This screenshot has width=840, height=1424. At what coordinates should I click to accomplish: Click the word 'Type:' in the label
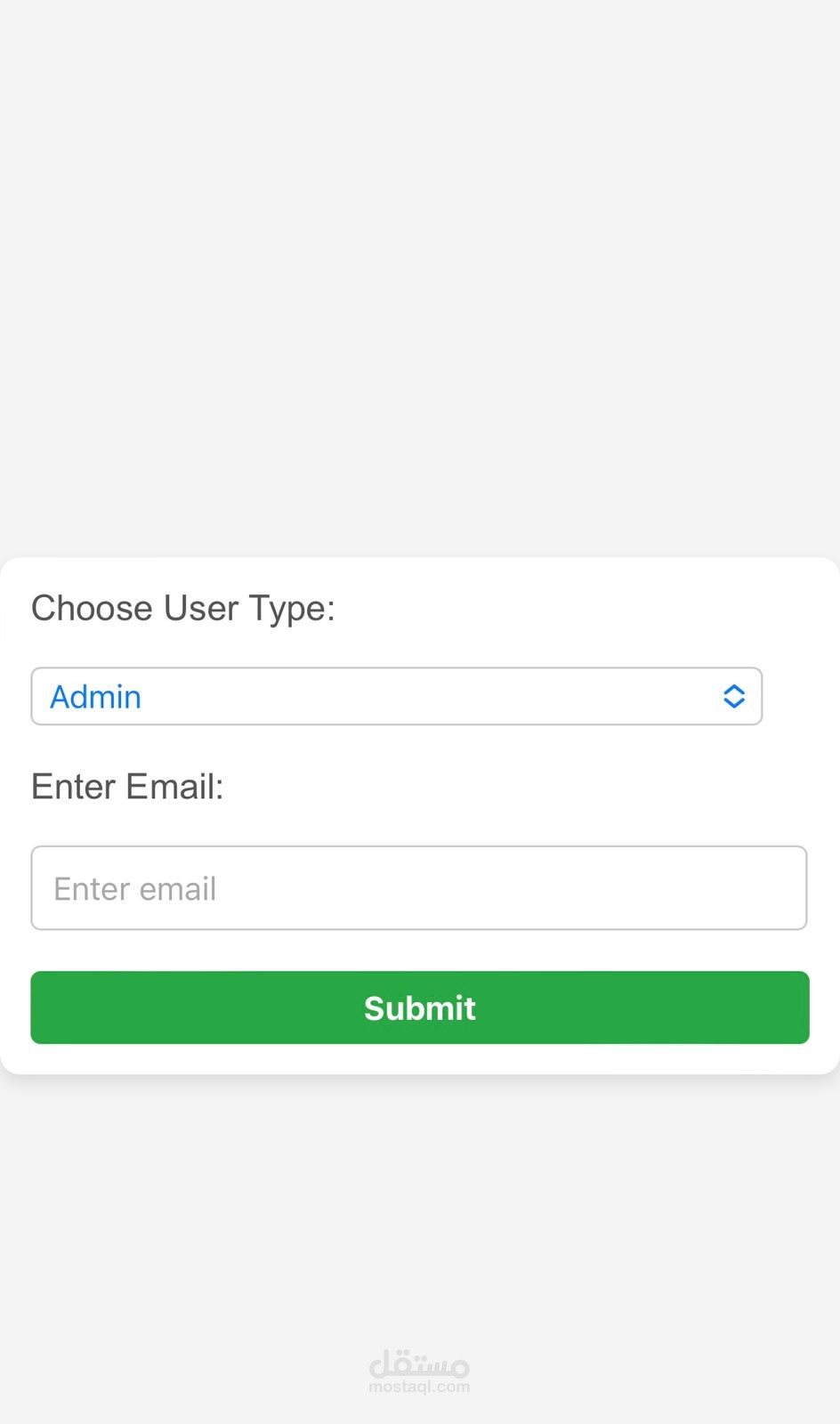(291, 609)
